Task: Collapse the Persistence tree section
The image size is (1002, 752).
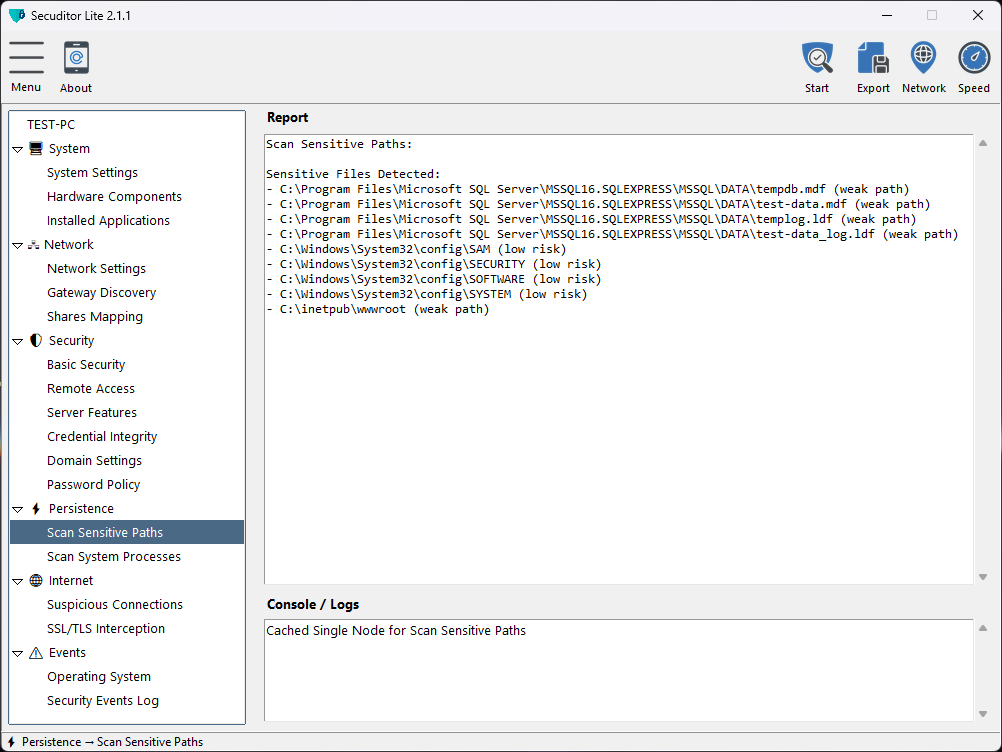Action: tap(18, 509)
